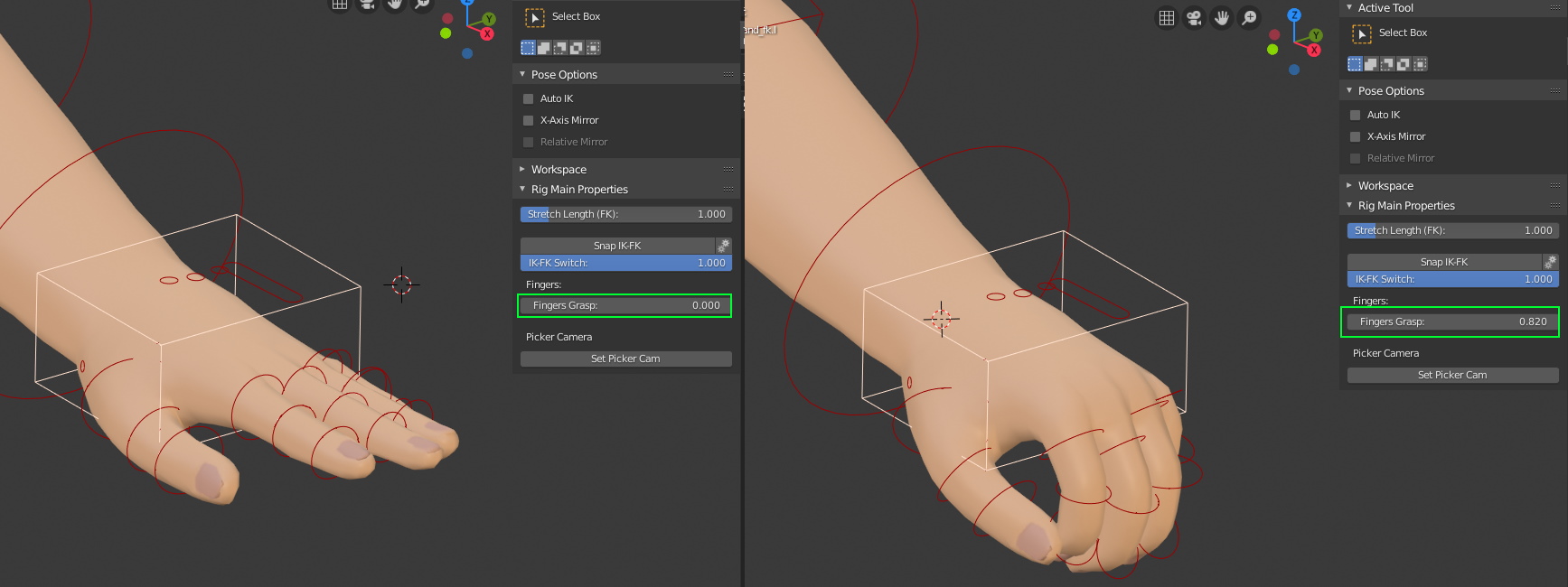This screenshot has width=1568, height=587.
Task: Click the Select Box tool icon in right panel
Action: [x=1362, y=34]
